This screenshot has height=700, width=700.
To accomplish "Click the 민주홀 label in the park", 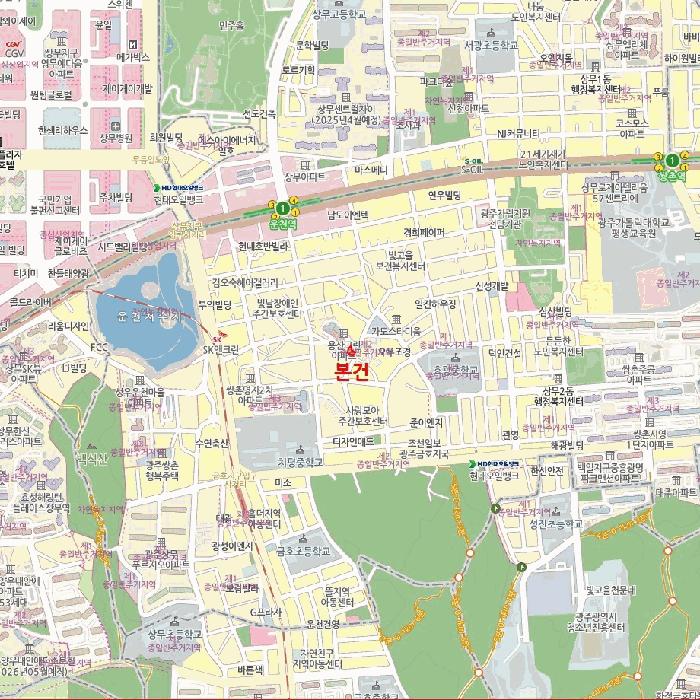I will coord(231,25).
